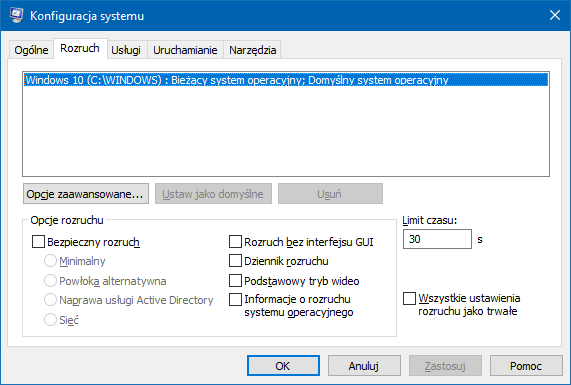Choose the Powłoka alternatywna radio option

[x=50, y=281]
